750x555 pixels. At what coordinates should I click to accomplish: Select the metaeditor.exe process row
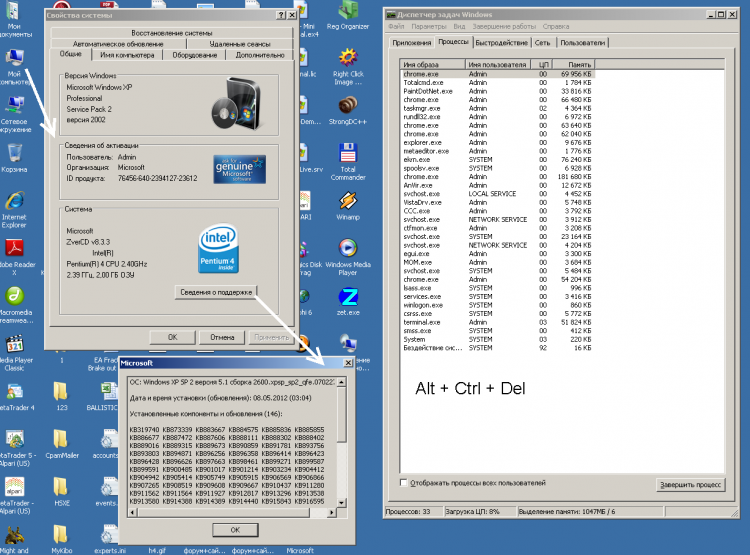pyautogui.click(x=497, y=151)
